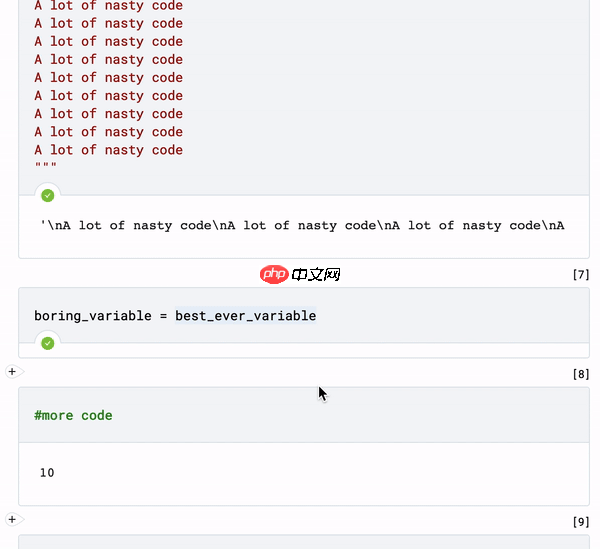The height and width of the screenshot is (549, 600).
Task: Click the #more code comment line
Action: pyautogui.click(x=73, y=415)
